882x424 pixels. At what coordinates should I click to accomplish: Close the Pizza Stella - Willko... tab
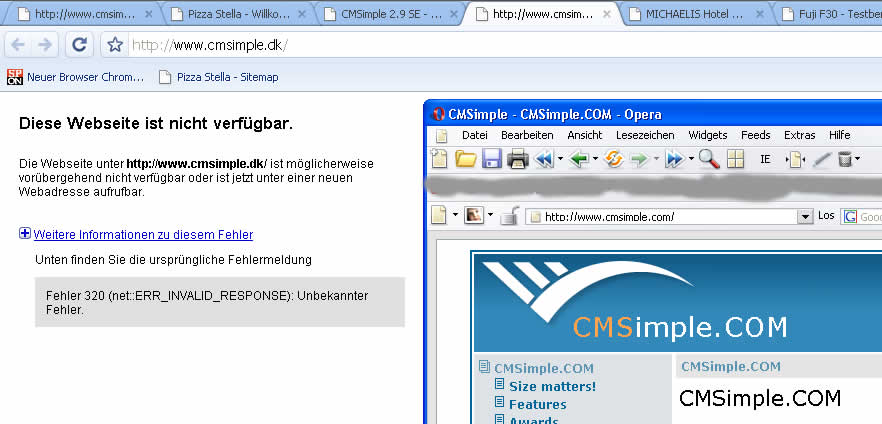tap(302, 15)
